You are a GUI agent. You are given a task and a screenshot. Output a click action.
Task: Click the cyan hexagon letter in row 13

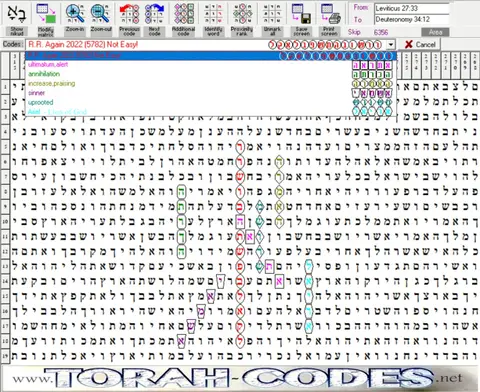pos(309,266)
